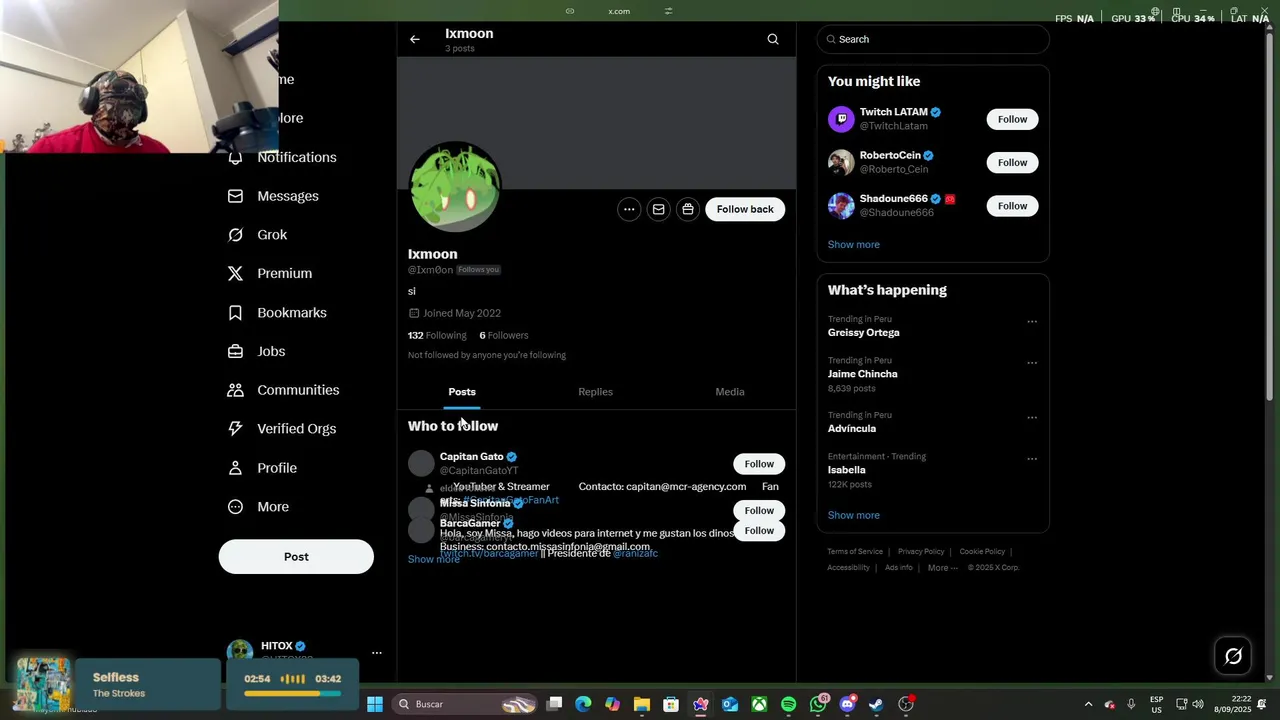Open Verified Orgs in the sidebar

(x=282, y=428)
